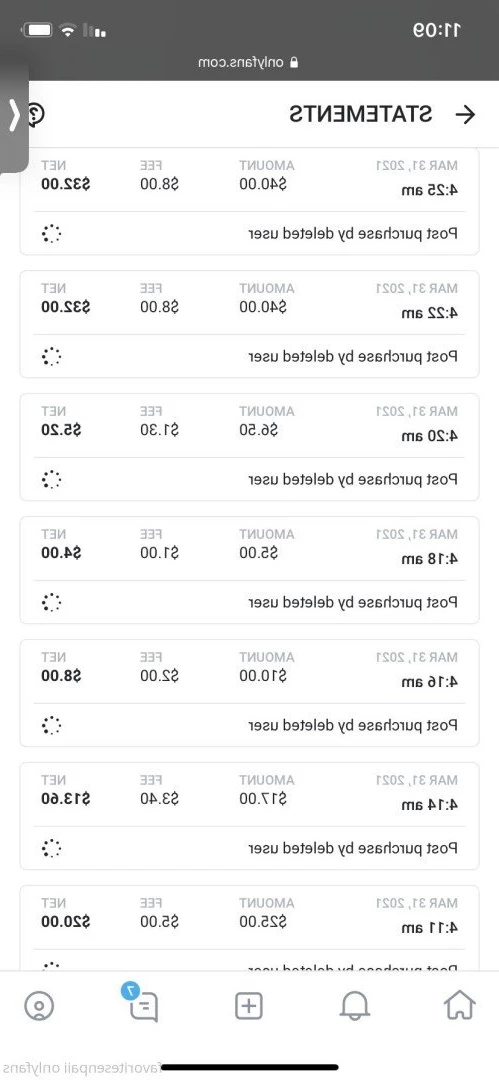
Task: Click the Statements page heading
Action: click(x=361, y=114)
